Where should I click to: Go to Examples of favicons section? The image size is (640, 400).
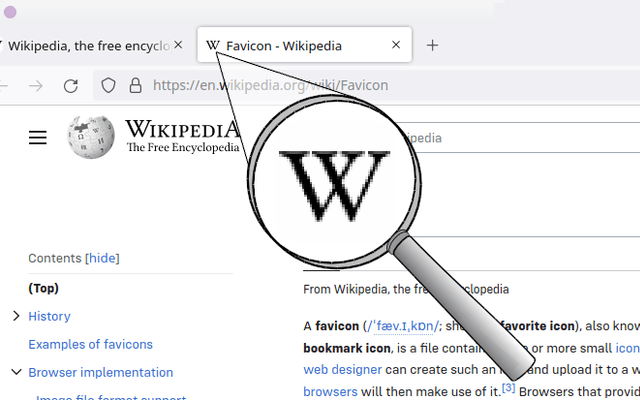(x=90, y=344)
